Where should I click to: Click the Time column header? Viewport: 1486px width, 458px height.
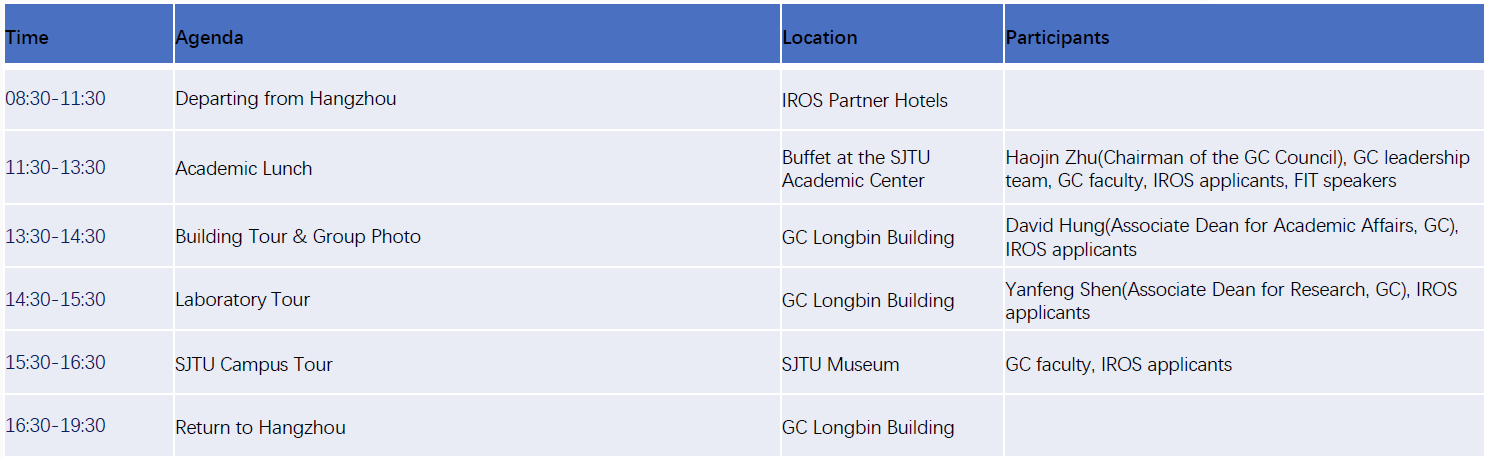[28, 38]
